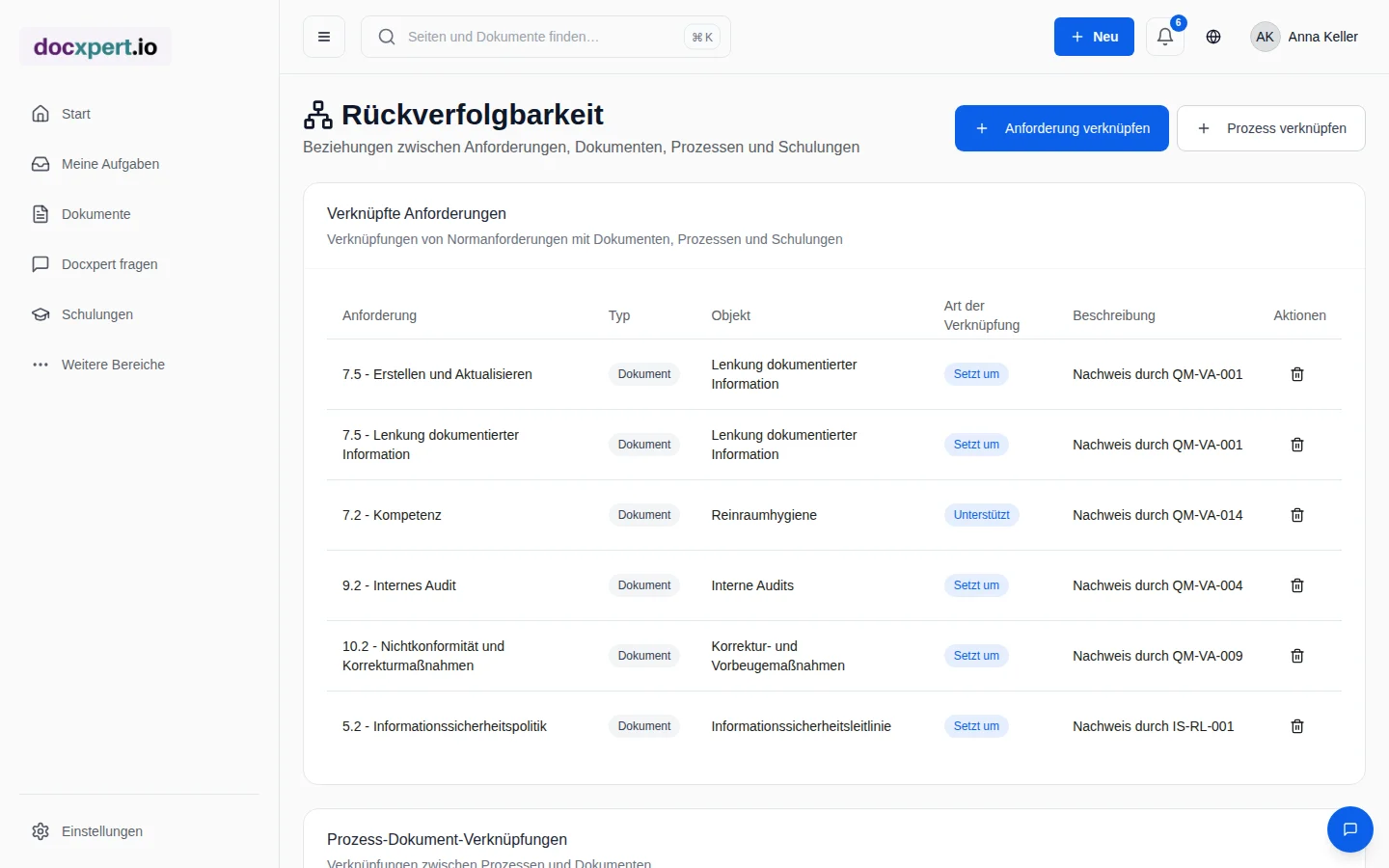Delete the 7.5 Lenkung dokumentierter Information link
The image size is (1389, 868).
(x=1297, y=445)
